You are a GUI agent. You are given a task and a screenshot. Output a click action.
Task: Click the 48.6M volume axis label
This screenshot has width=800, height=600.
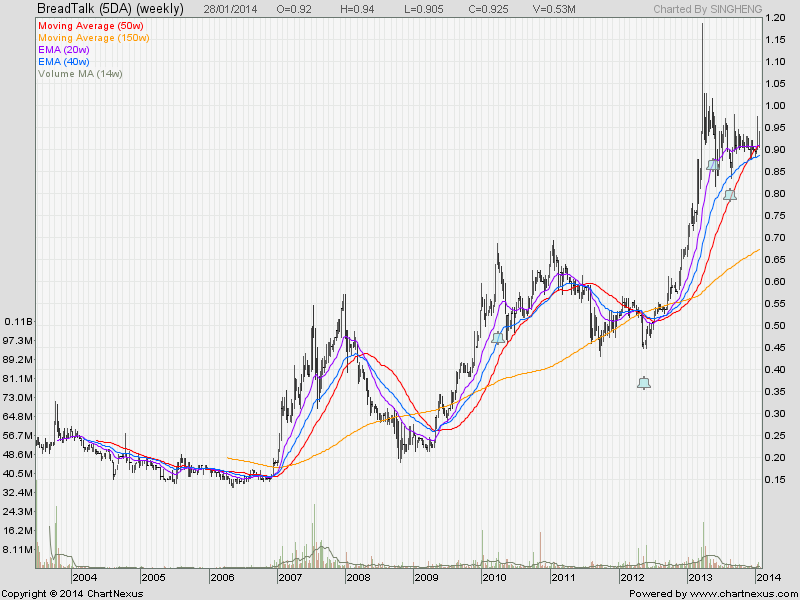[18, 454]
